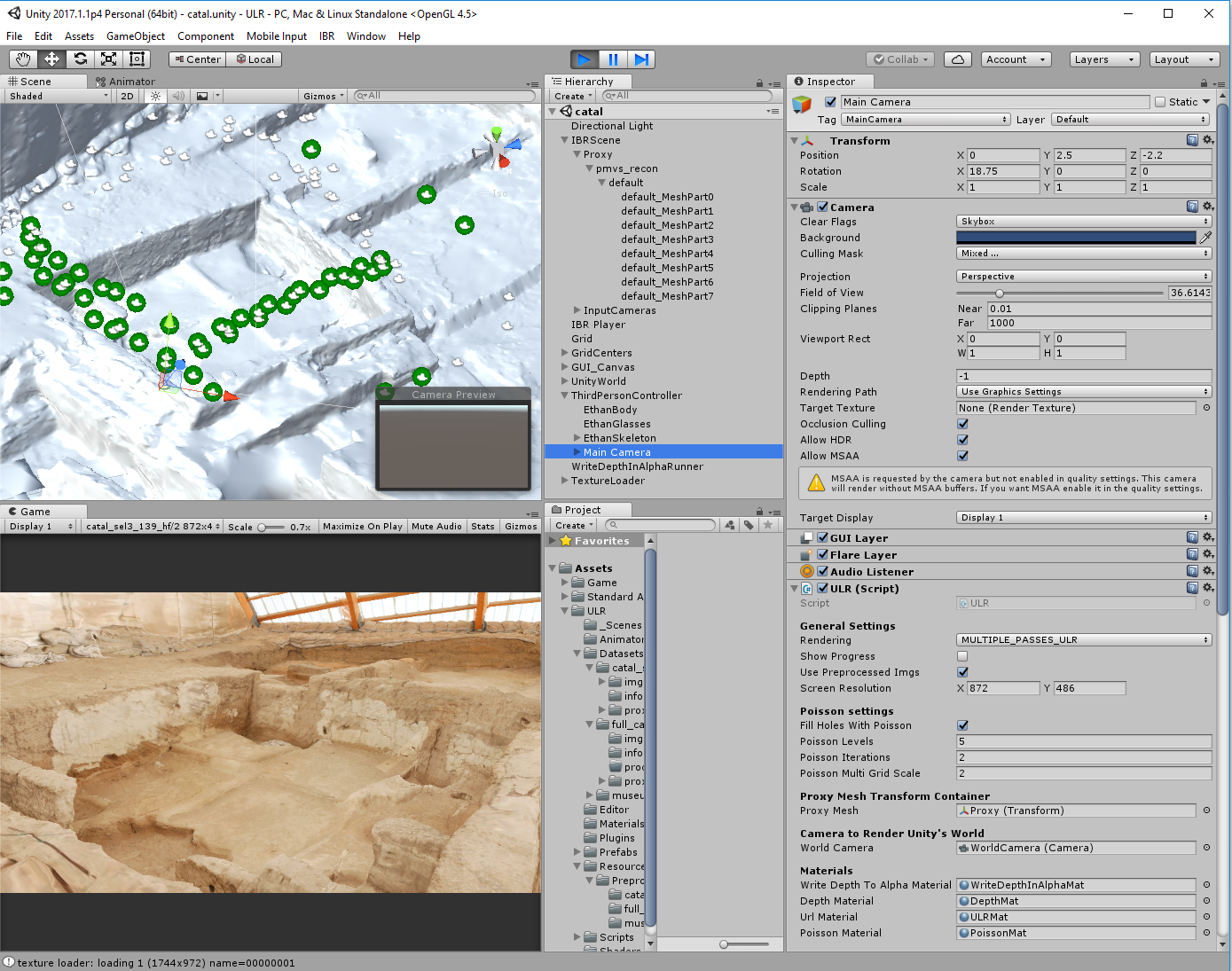
Task: Switch to the Animator tab
Action: 125,82
